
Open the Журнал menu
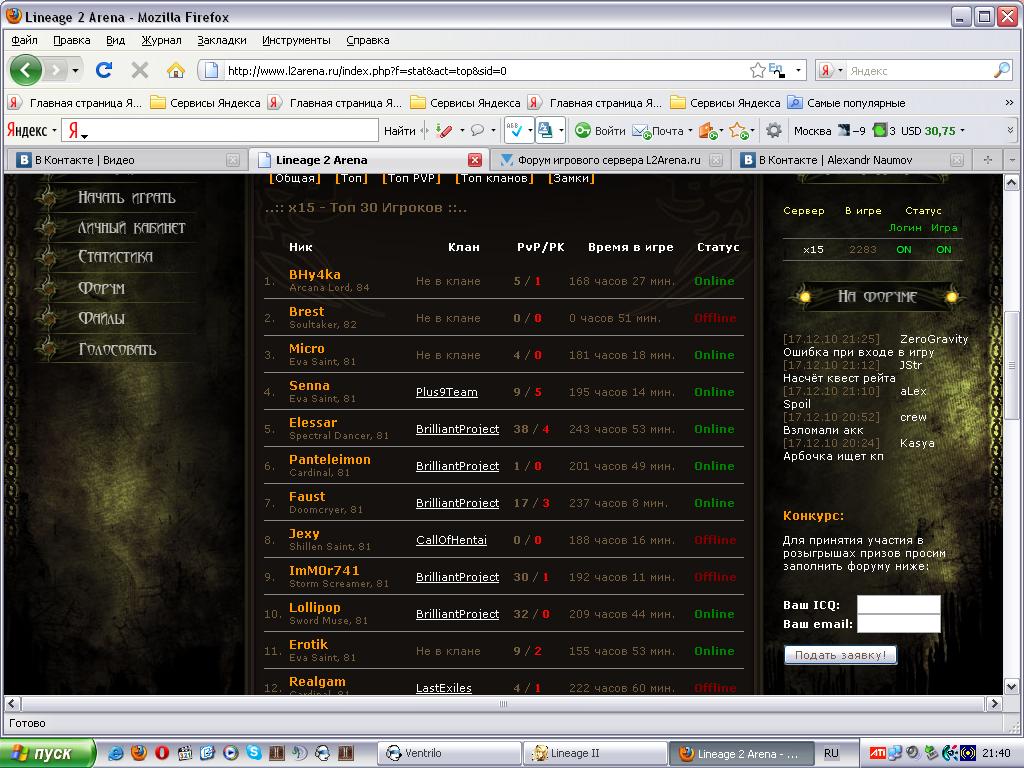pos(161,40)
